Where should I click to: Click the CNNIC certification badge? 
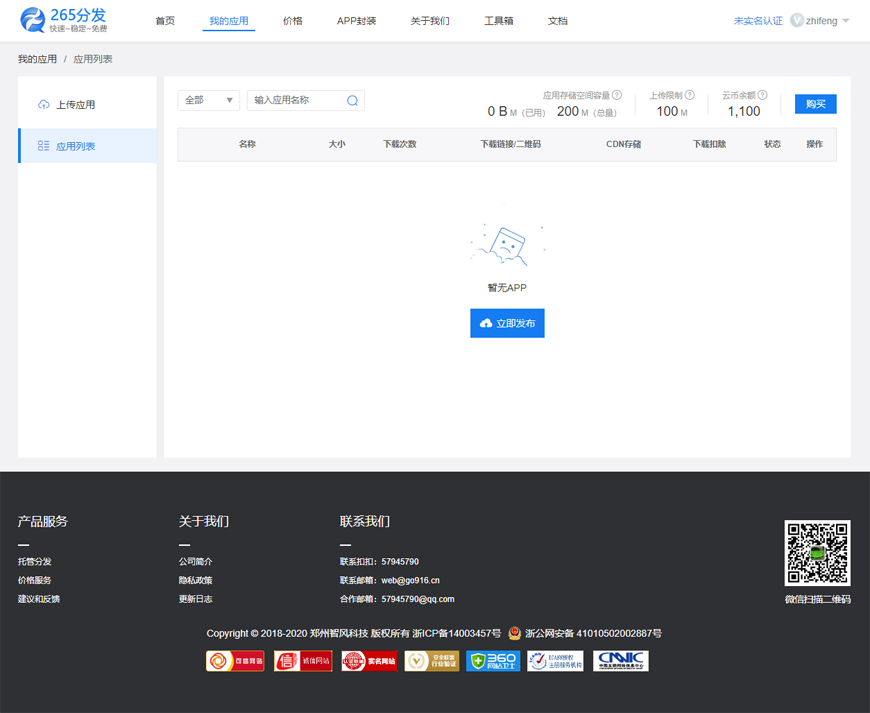tap(621, 661)
